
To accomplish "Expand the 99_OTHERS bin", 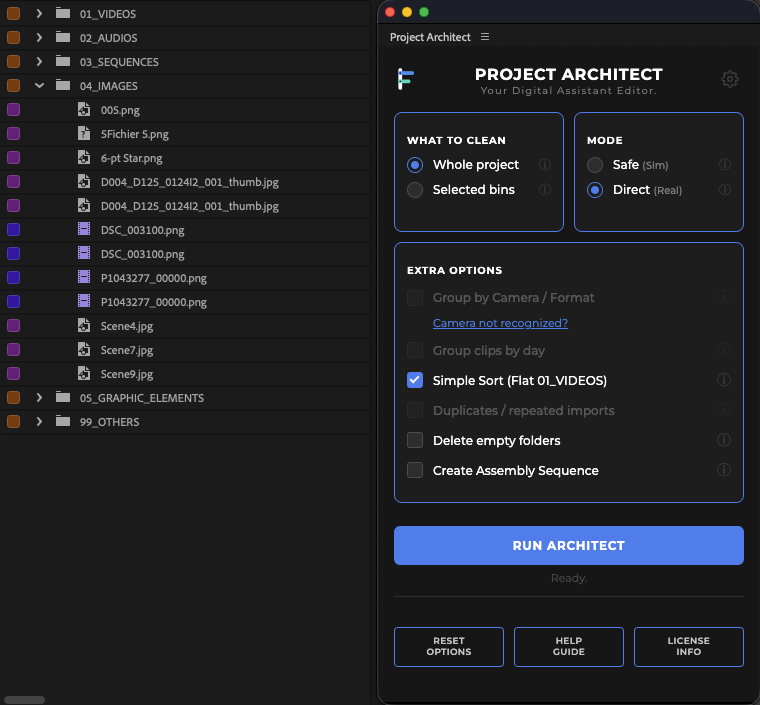I will point(39,422).
